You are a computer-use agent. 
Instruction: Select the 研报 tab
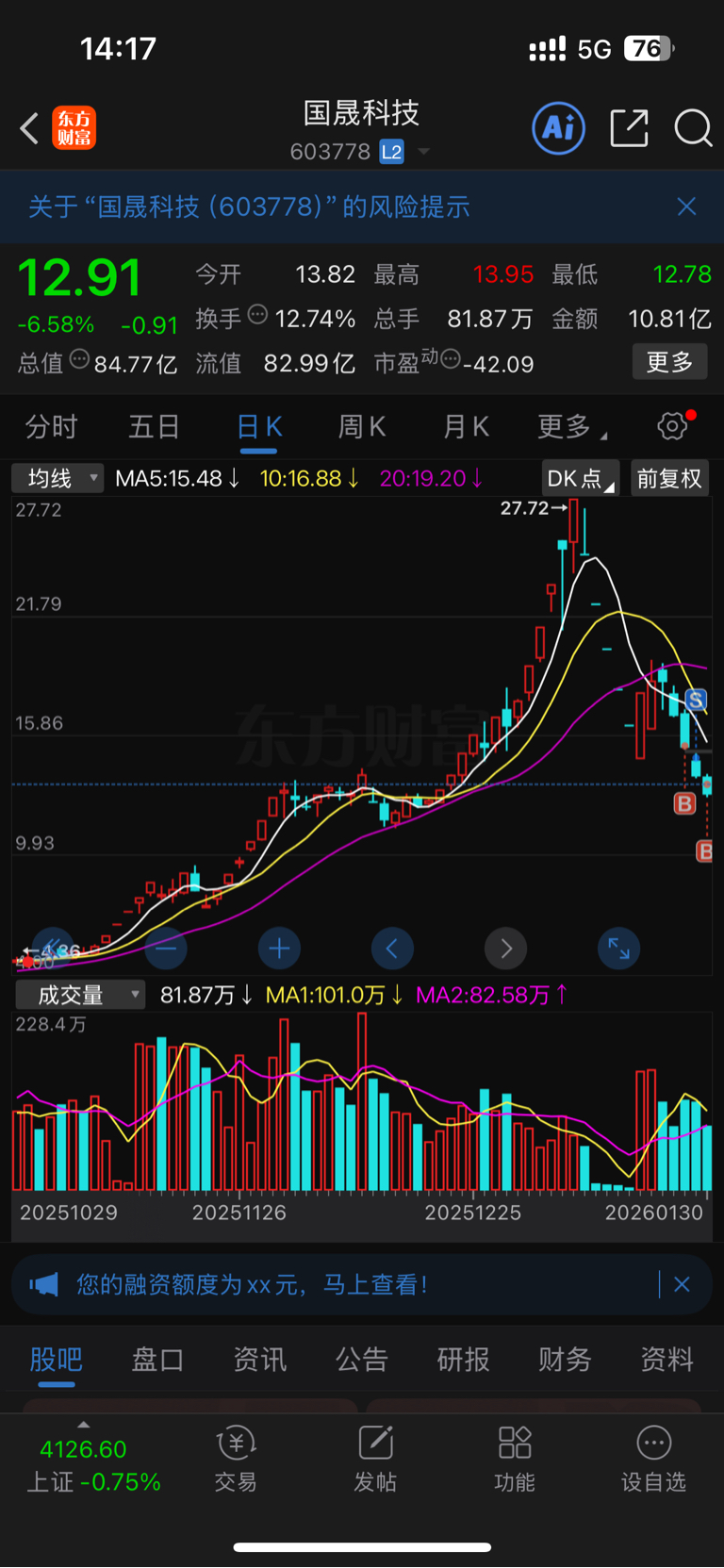tap(463, 1359)
